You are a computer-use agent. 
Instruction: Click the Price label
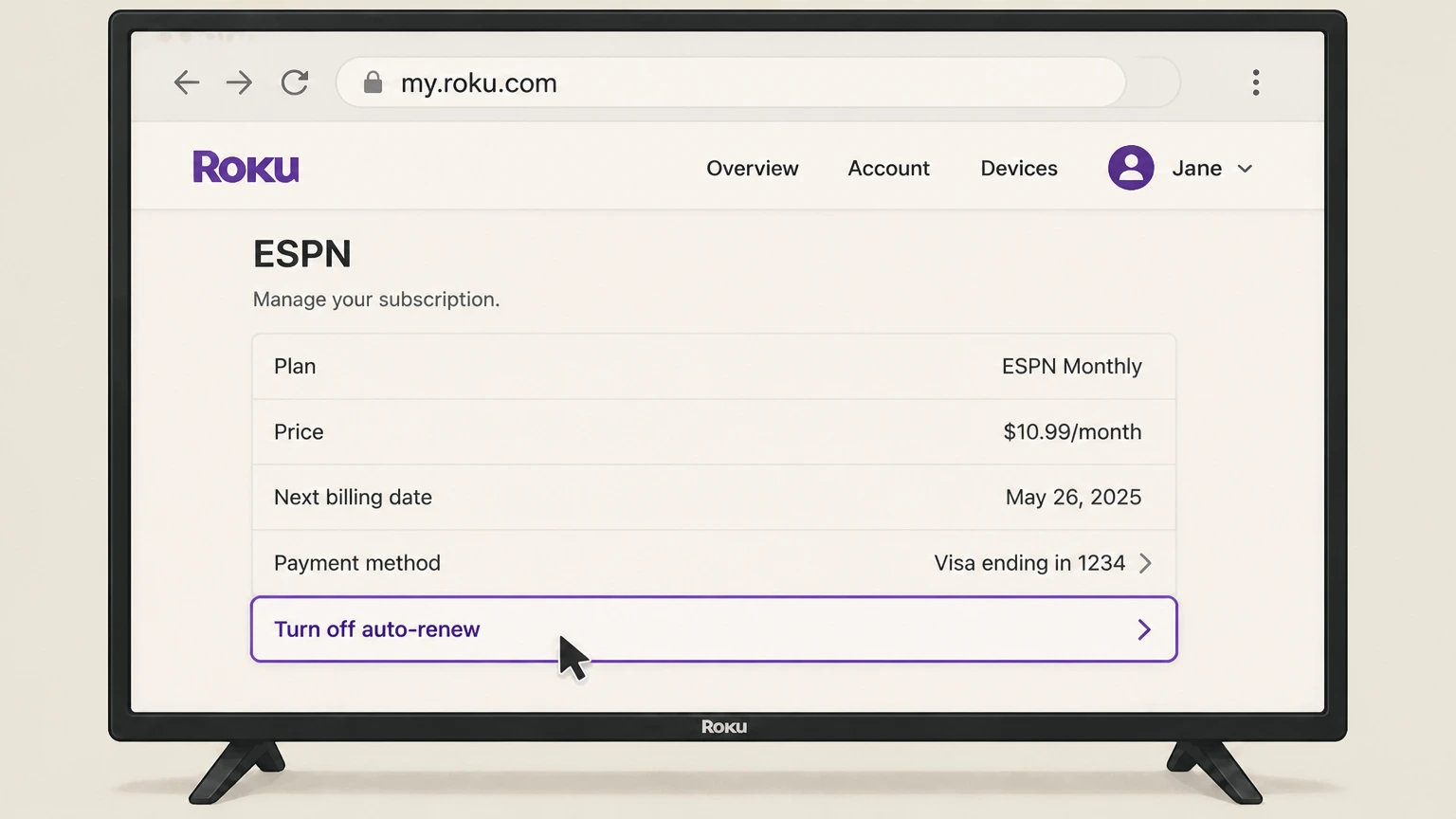(299, 431)
